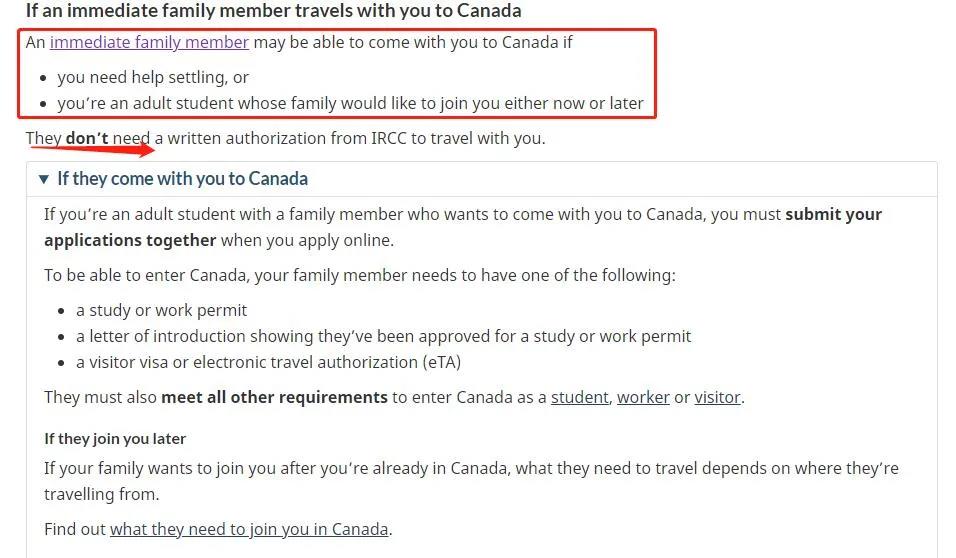
Task: Click the 'you're an adult student' bullet item
Action: tap(350, 103)
